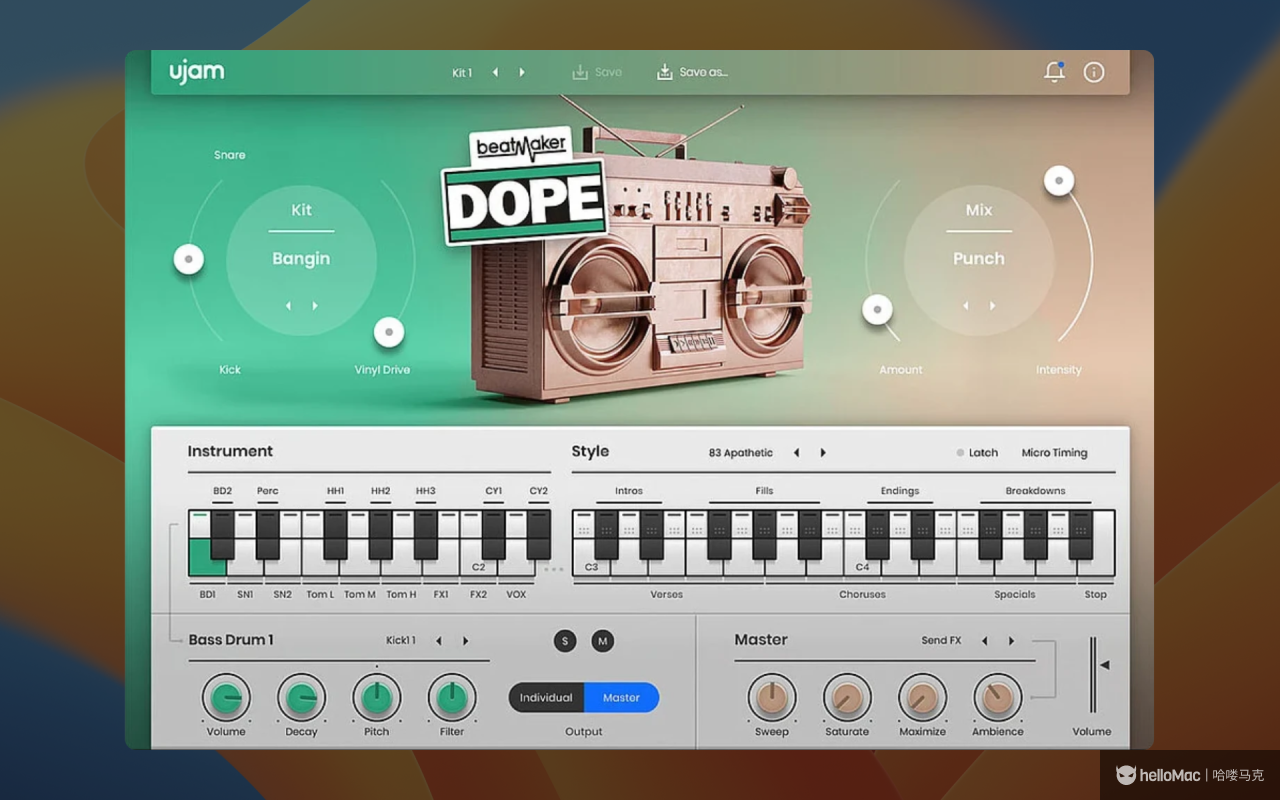This screenshot has width=1280, height=800.
Task: Go to next Style after 83 Apathetic
Action: 823,453
